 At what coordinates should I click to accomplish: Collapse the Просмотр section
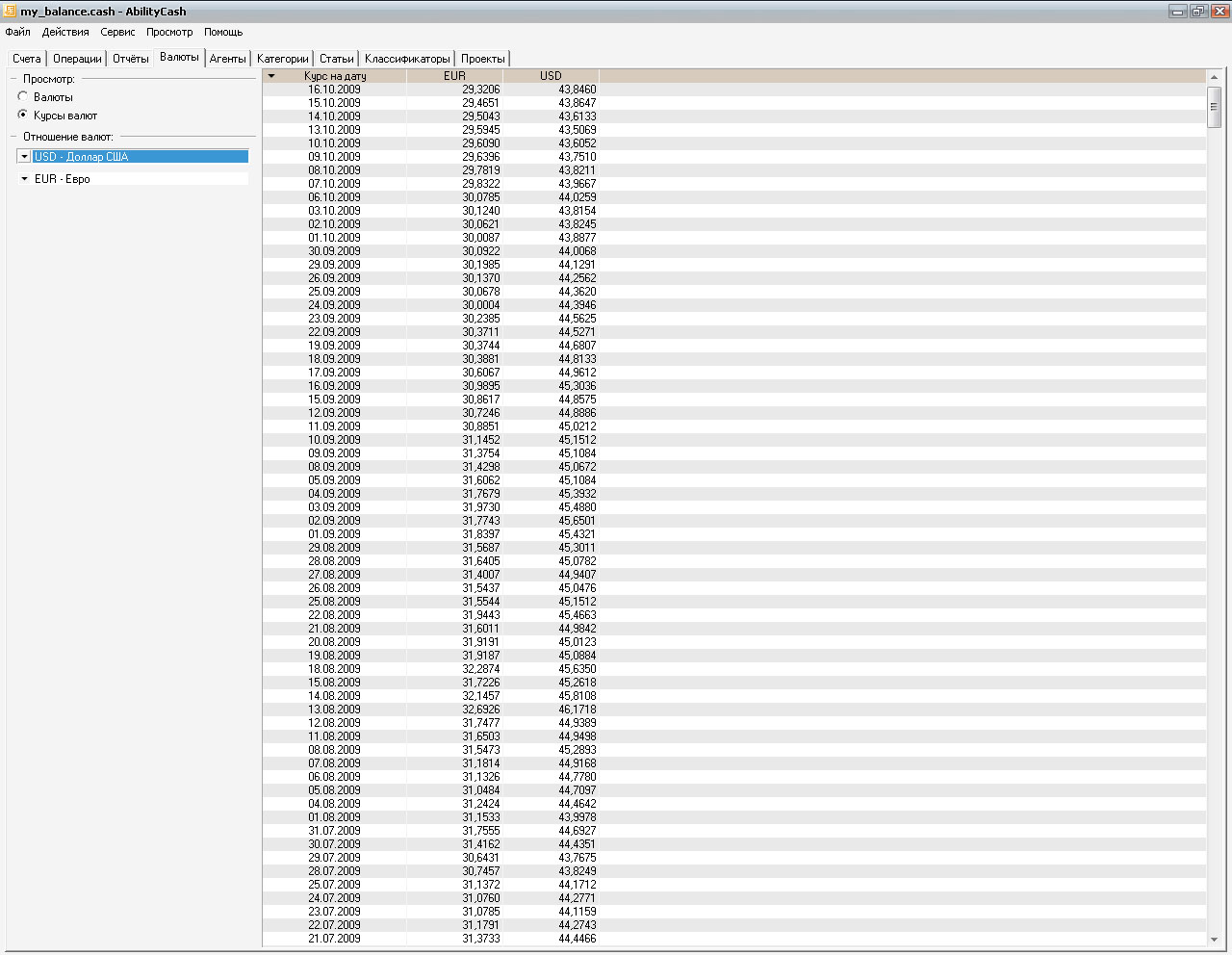click(13, 79)
